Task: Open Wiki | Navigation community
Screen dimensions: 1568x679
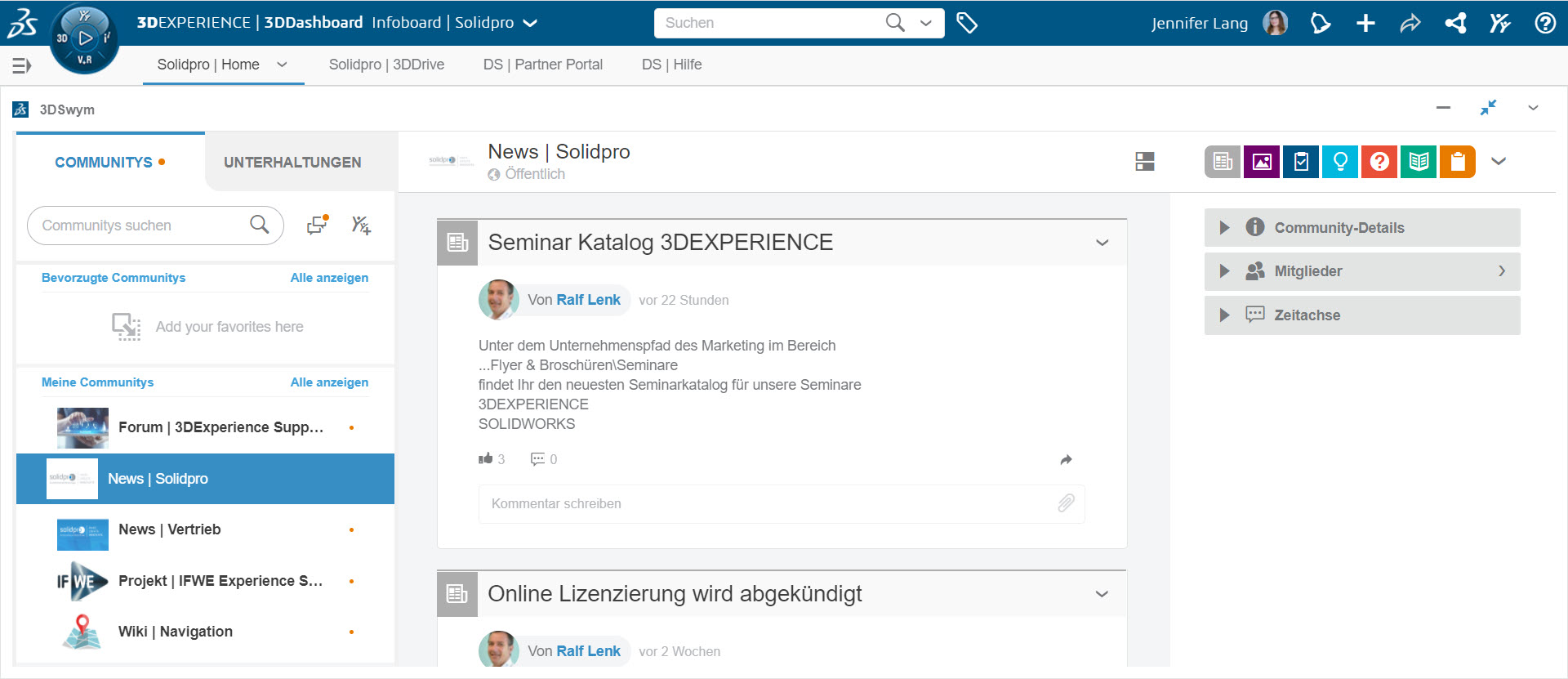Action: (205, 632)
